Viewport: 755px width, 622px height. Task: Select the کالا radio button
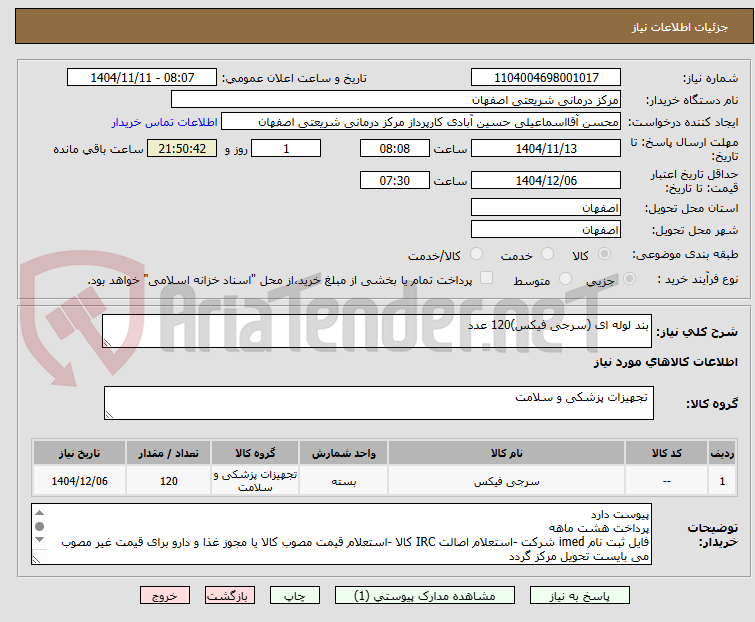(604, 254)
